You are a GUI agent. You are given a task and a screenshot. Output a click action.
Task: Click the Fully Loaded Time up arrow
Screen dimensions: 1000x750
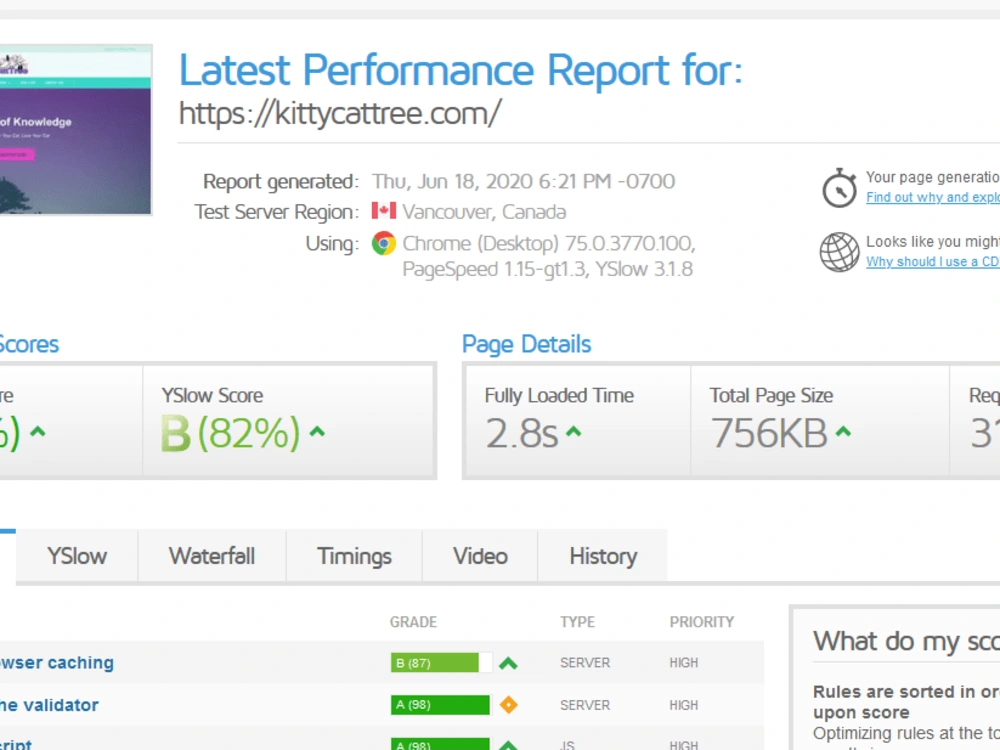coord(573,432)
